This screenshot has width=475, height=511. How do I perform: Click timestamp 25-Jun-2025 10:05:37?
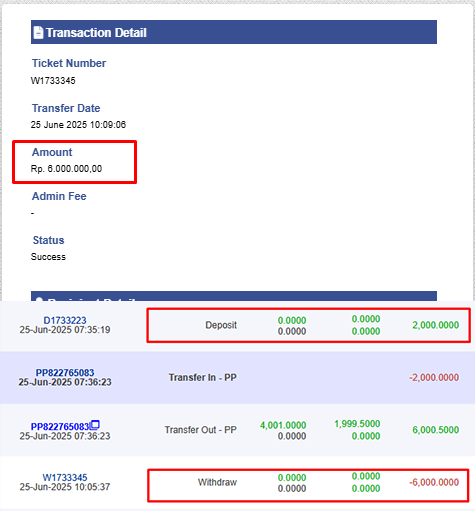point(65,487)
